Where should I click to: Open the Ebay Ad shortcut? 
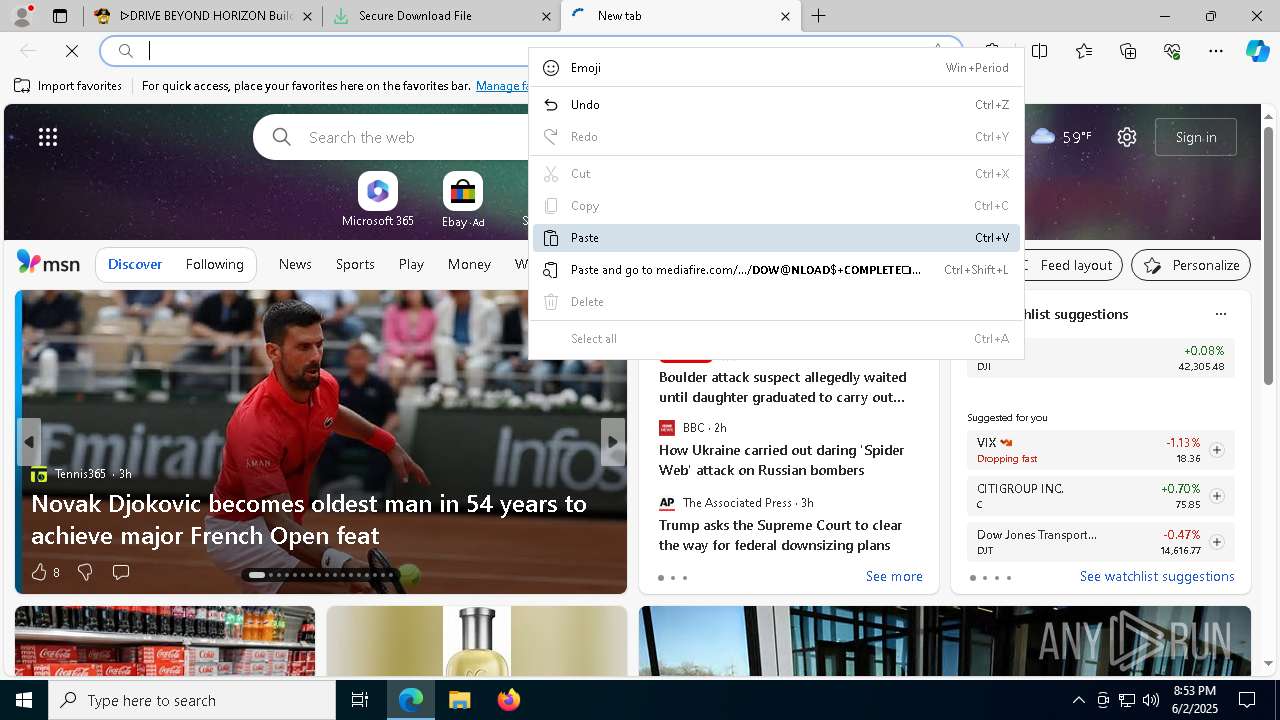463,200
